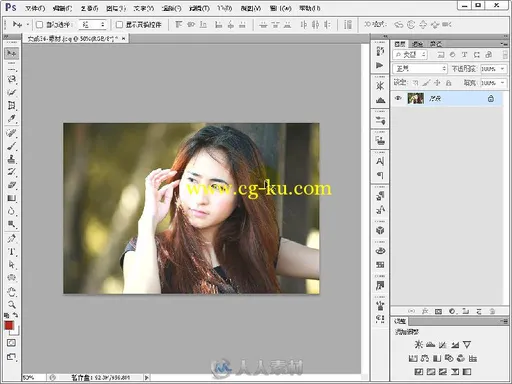
Task: Select the Pen tool
Action: (11, 238)
